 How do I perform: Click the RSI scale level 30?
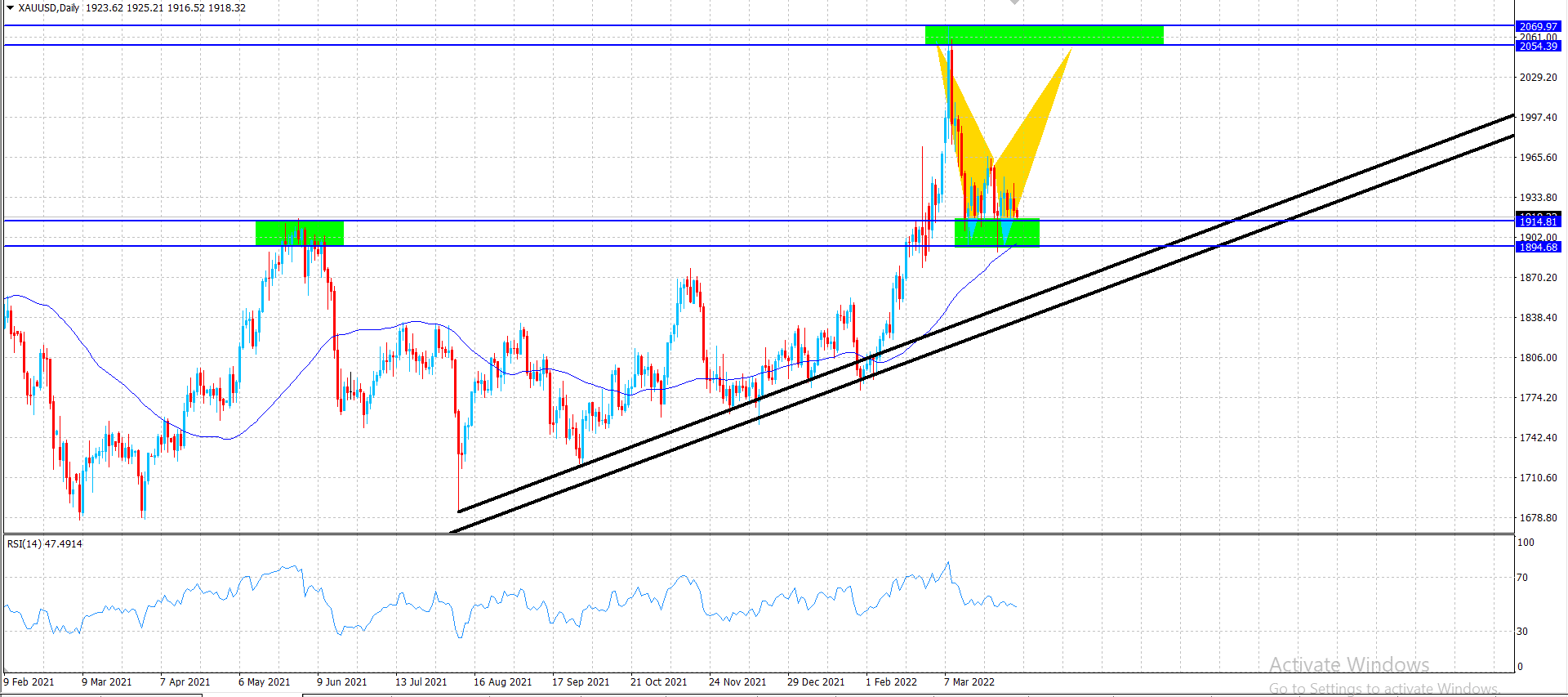[1522, 632]
